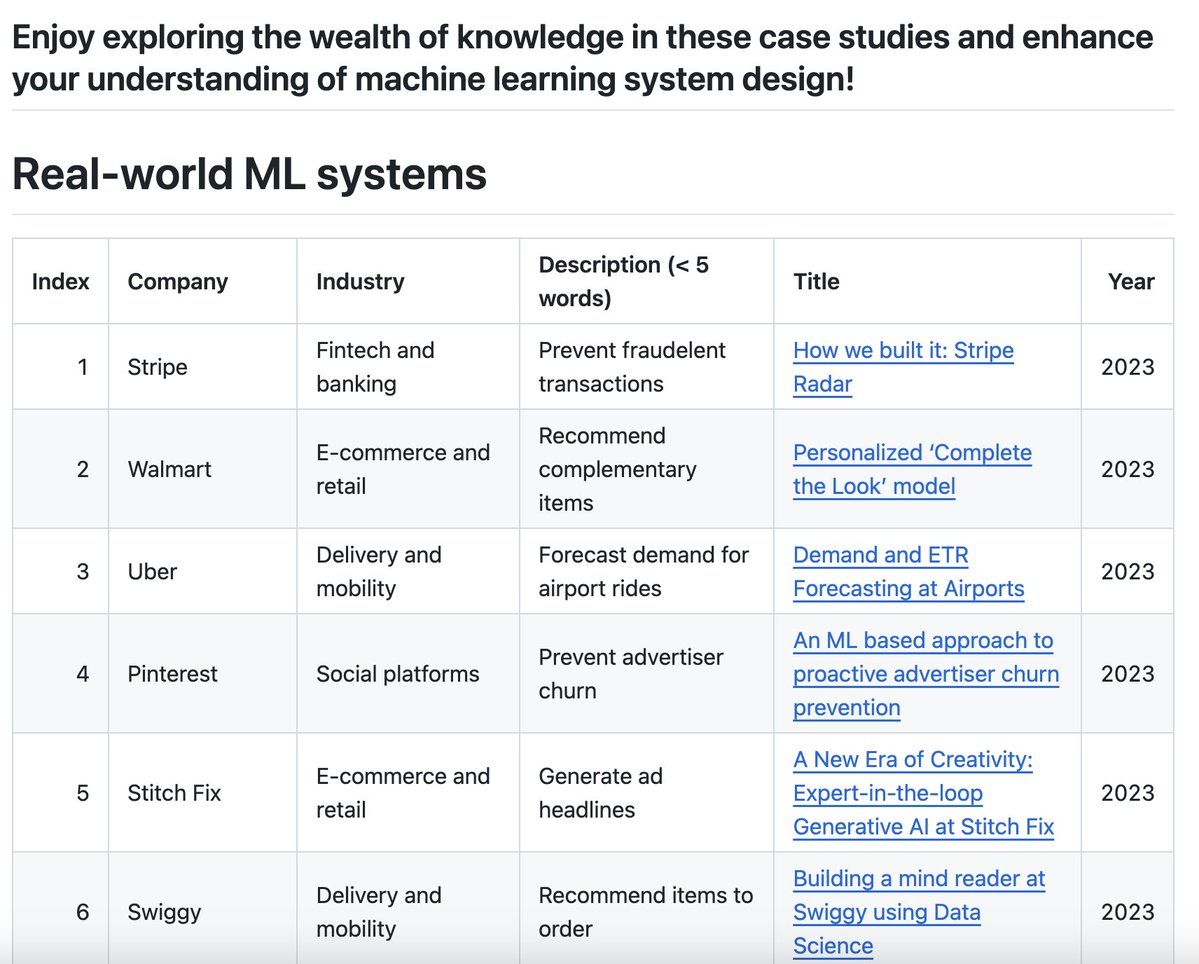This screenshot has width=1199, height=964.
Task: Open the proactive advertiser churn prevention link
Action: pos(926,674)
